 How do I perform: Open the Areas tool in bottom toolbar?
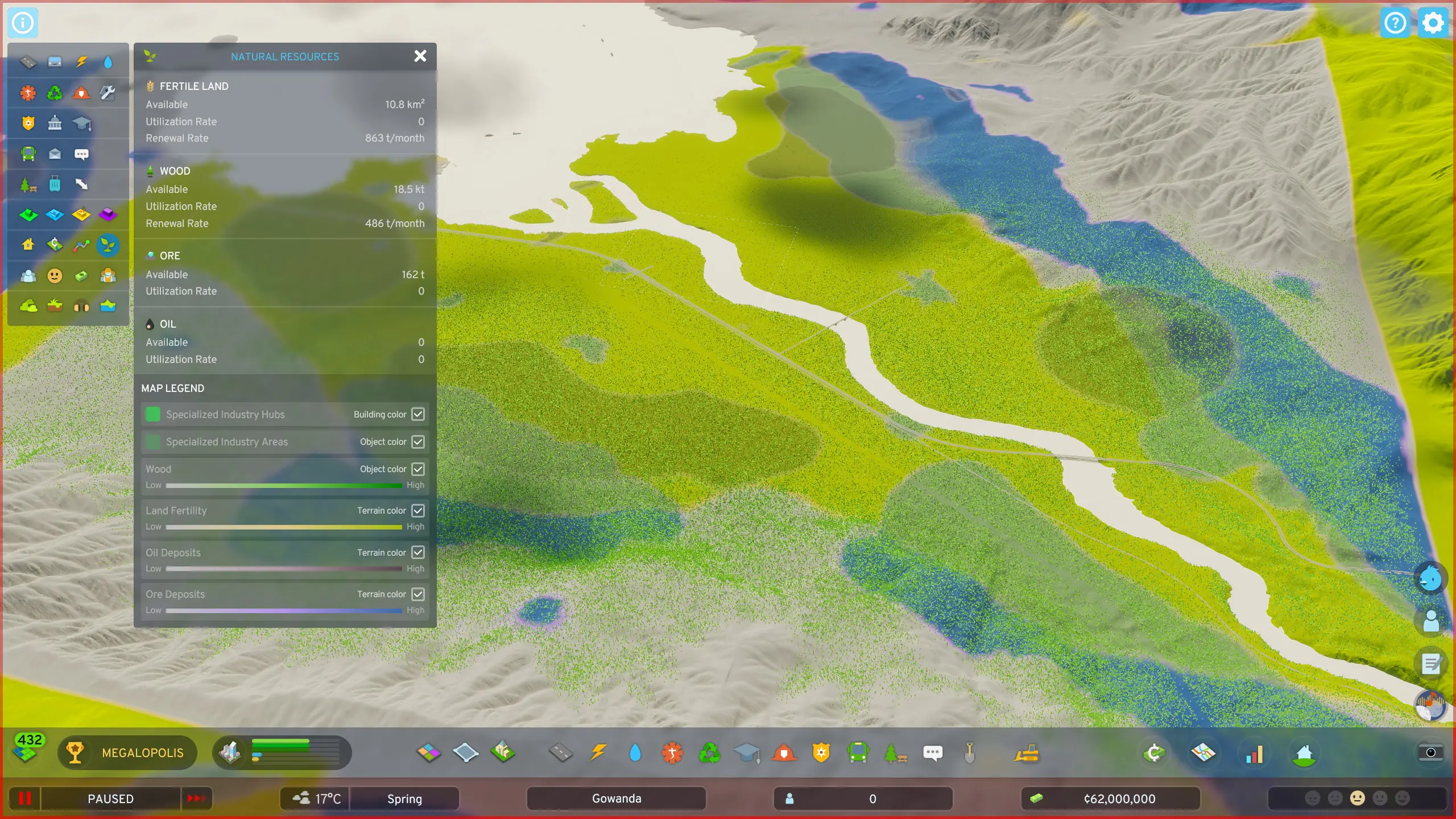click(x=466, y=753)
